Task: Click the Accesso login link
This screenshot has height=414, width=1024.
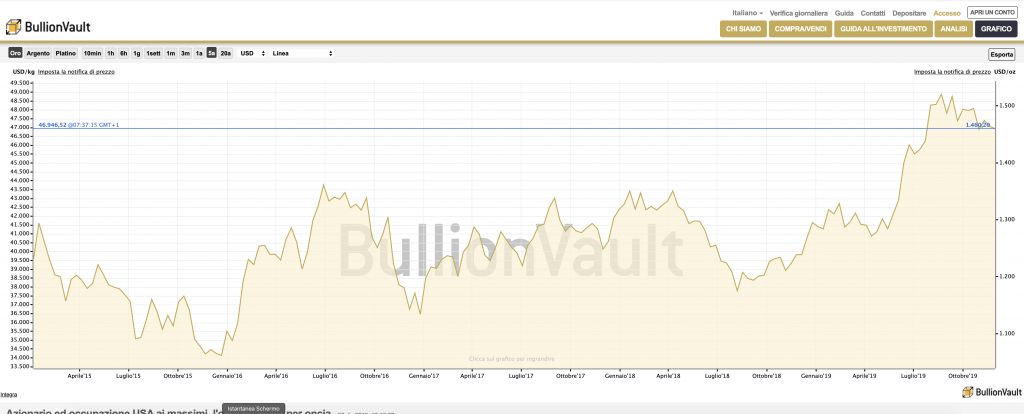Action: 947,13
